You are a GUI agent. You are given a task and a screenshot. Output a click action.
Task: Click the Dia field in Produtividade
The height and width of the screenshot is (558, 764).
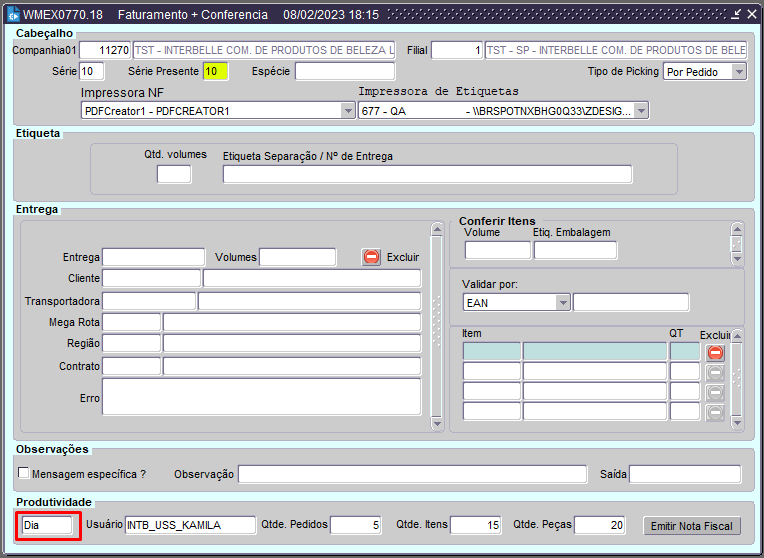[x=48, y=525]
